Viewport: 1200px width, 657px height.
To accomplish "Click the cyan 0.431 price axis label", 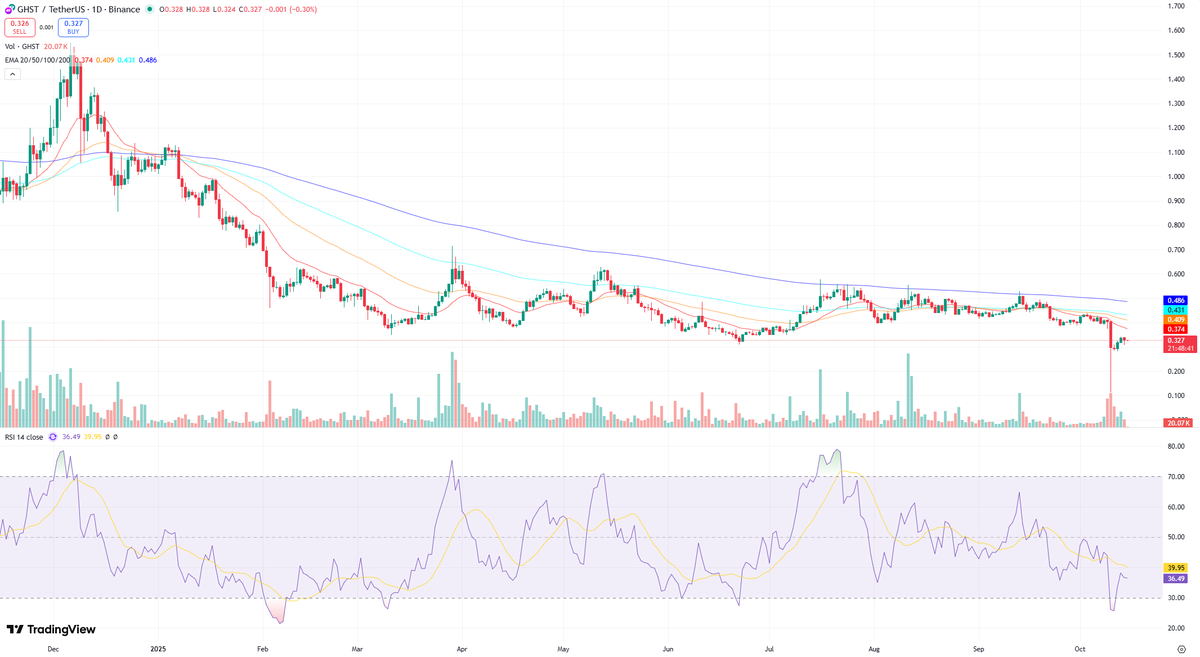I will tap(1176, 310).
